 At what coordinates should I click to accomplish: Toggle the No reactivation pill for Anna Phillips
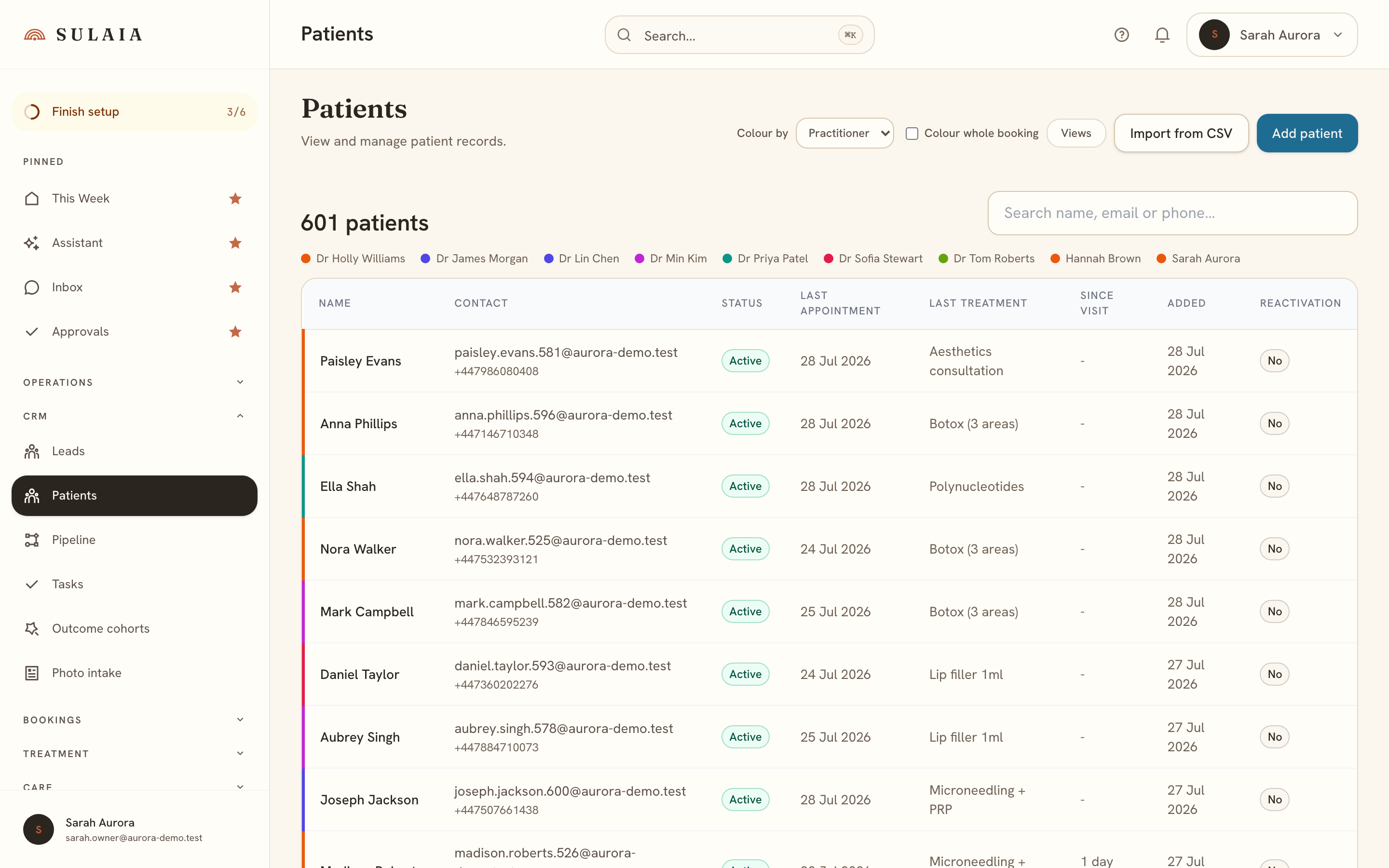[1274, 423]
